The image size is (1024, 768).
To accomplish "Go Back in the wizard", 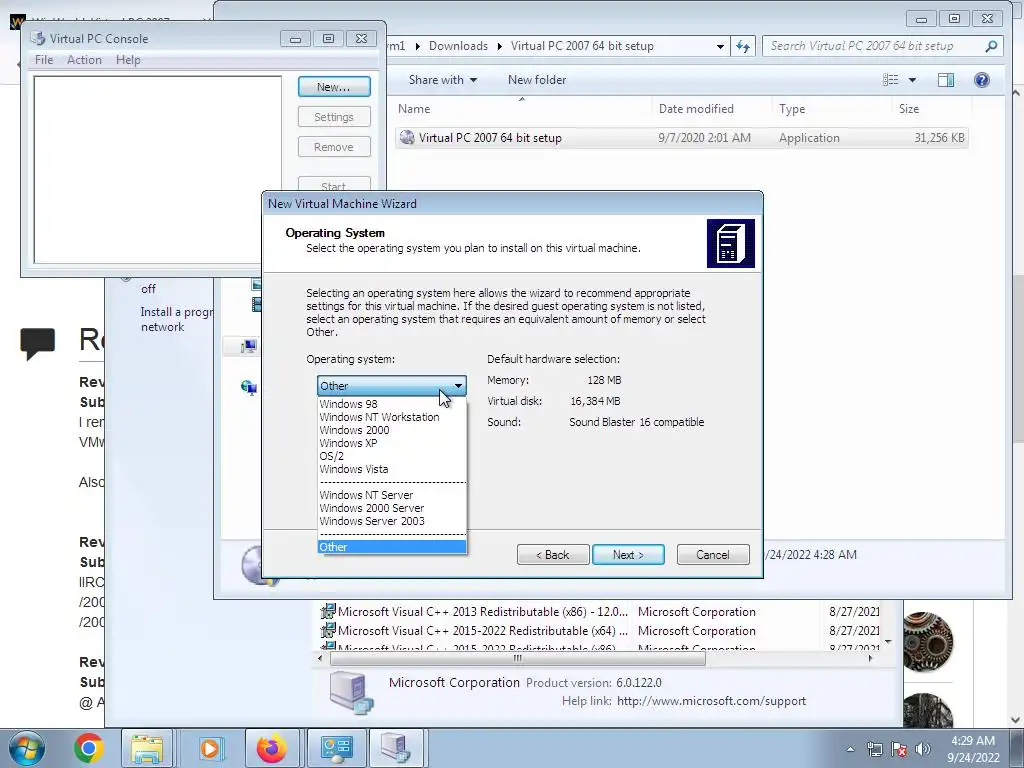I will 553,554.
